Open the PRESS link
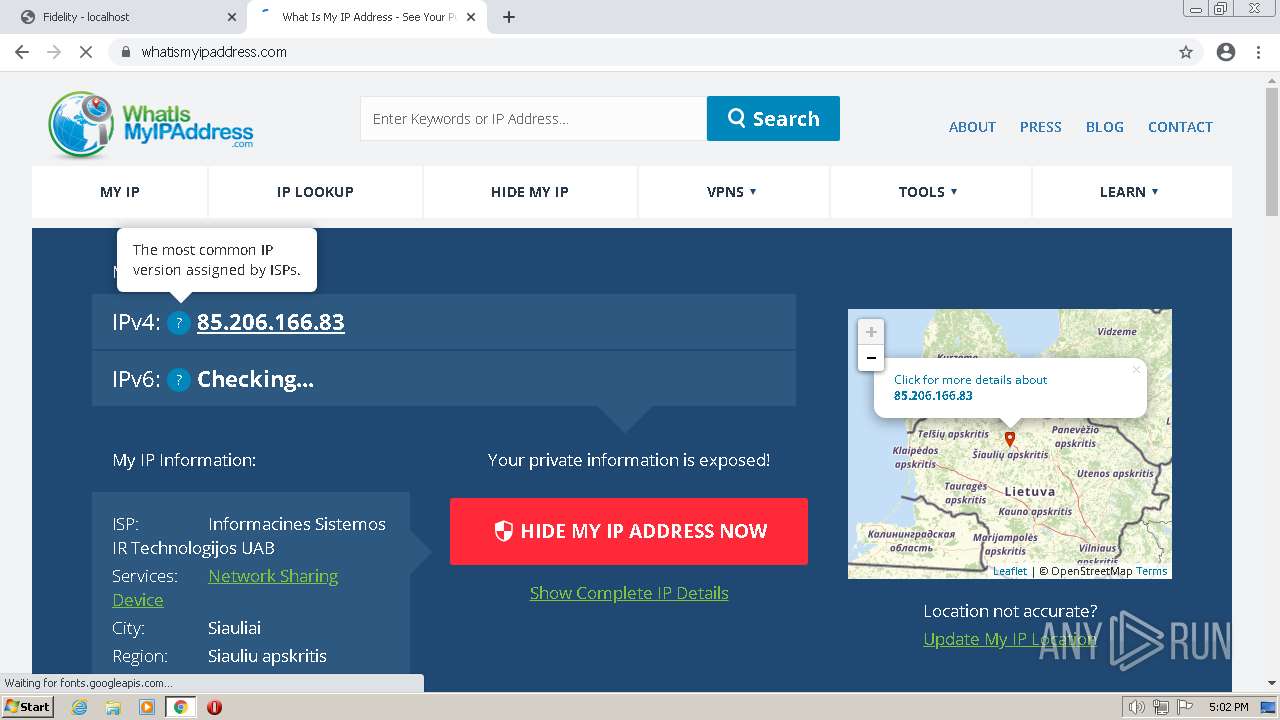Image resolution: width=1280 pixels, height=720 pixels. point(1041,127)
